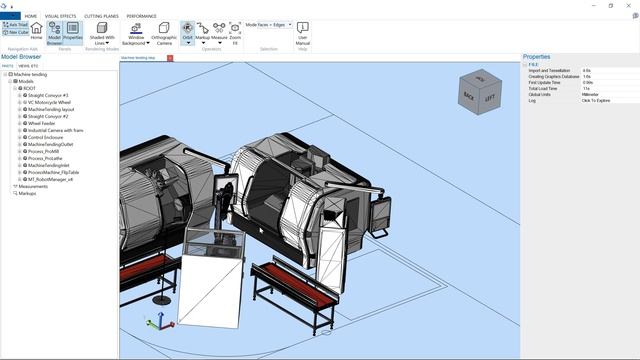Click the Markups icon in tree
Viewport: 640px width, 360px height.
[15, 193]
